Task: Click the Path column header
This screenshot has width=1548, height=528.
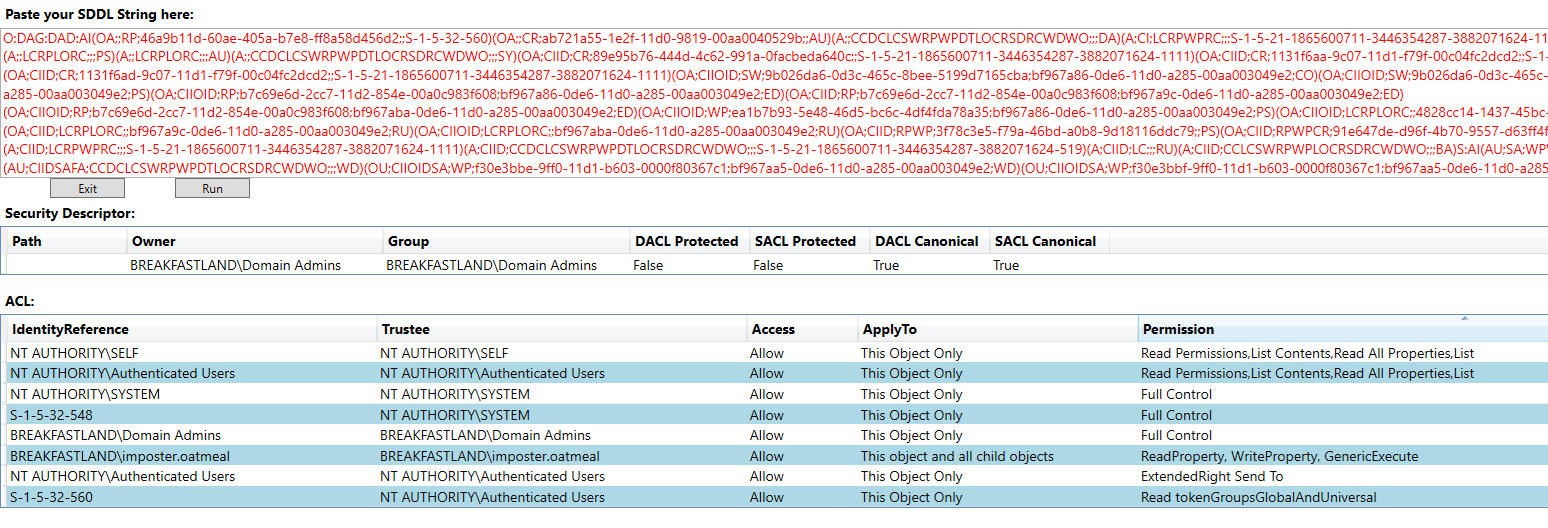Action: [x=27, y=241]
